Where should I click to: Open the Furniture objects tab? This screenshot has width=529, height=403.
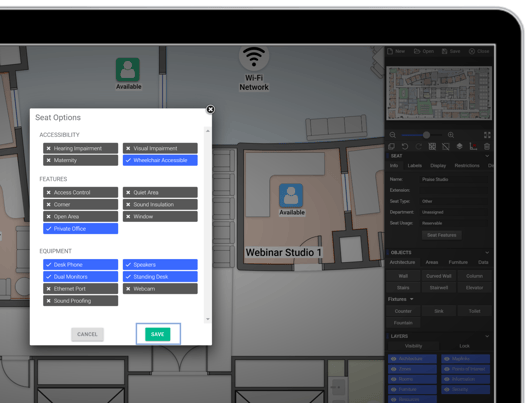tap(458, 262)
